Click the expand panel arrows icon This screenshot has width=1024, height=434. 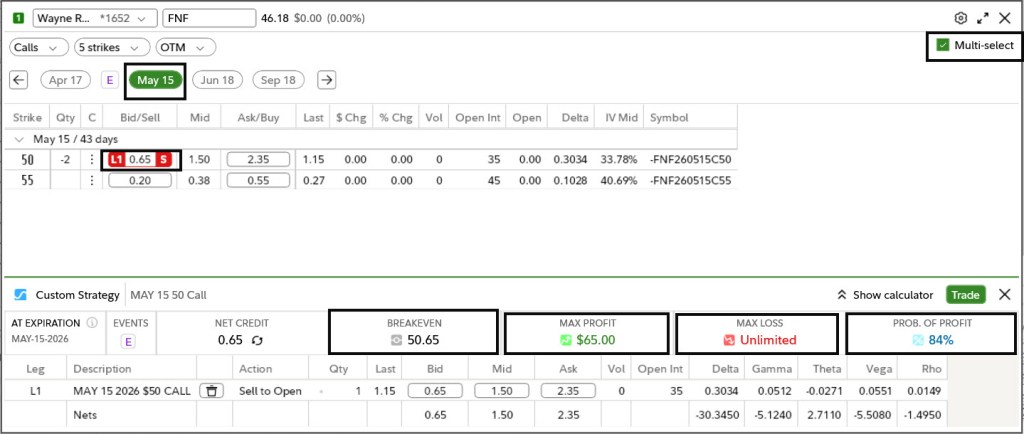(x=982, y=18)
